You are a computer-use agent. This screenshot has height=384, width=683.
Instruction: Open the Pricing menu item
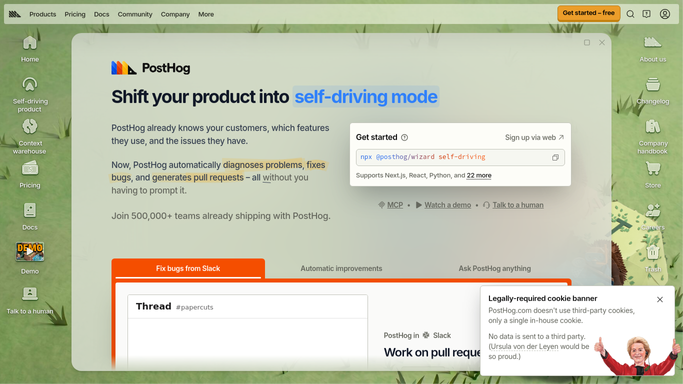[75, 14]
